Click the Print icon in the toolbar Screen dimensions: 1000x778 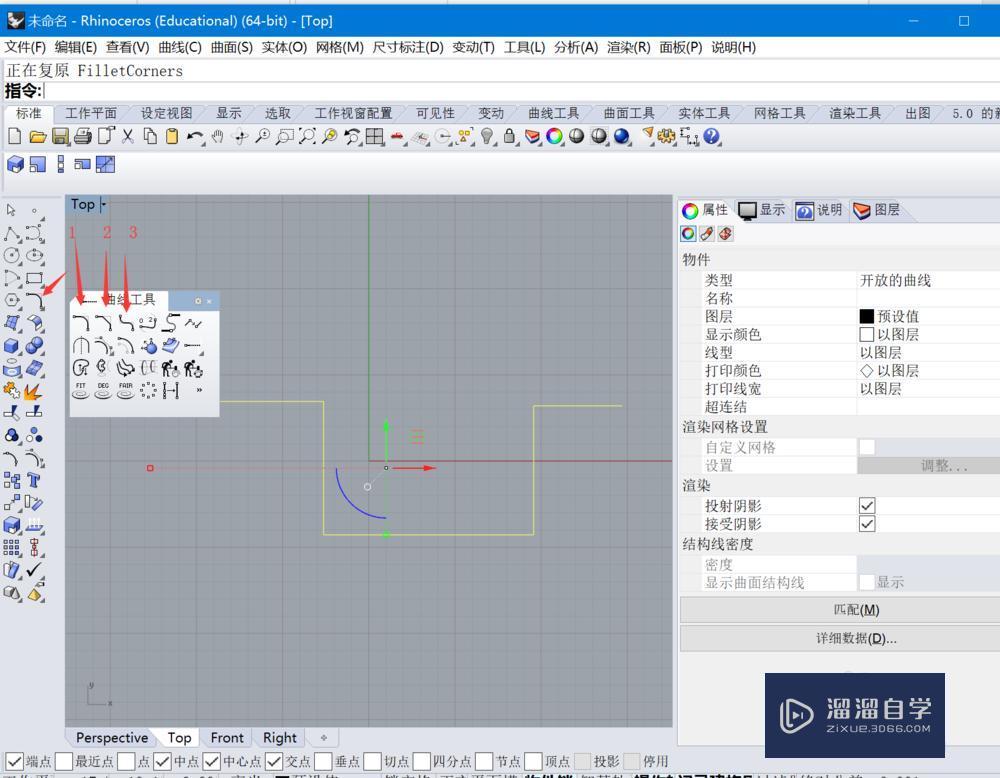82,136
